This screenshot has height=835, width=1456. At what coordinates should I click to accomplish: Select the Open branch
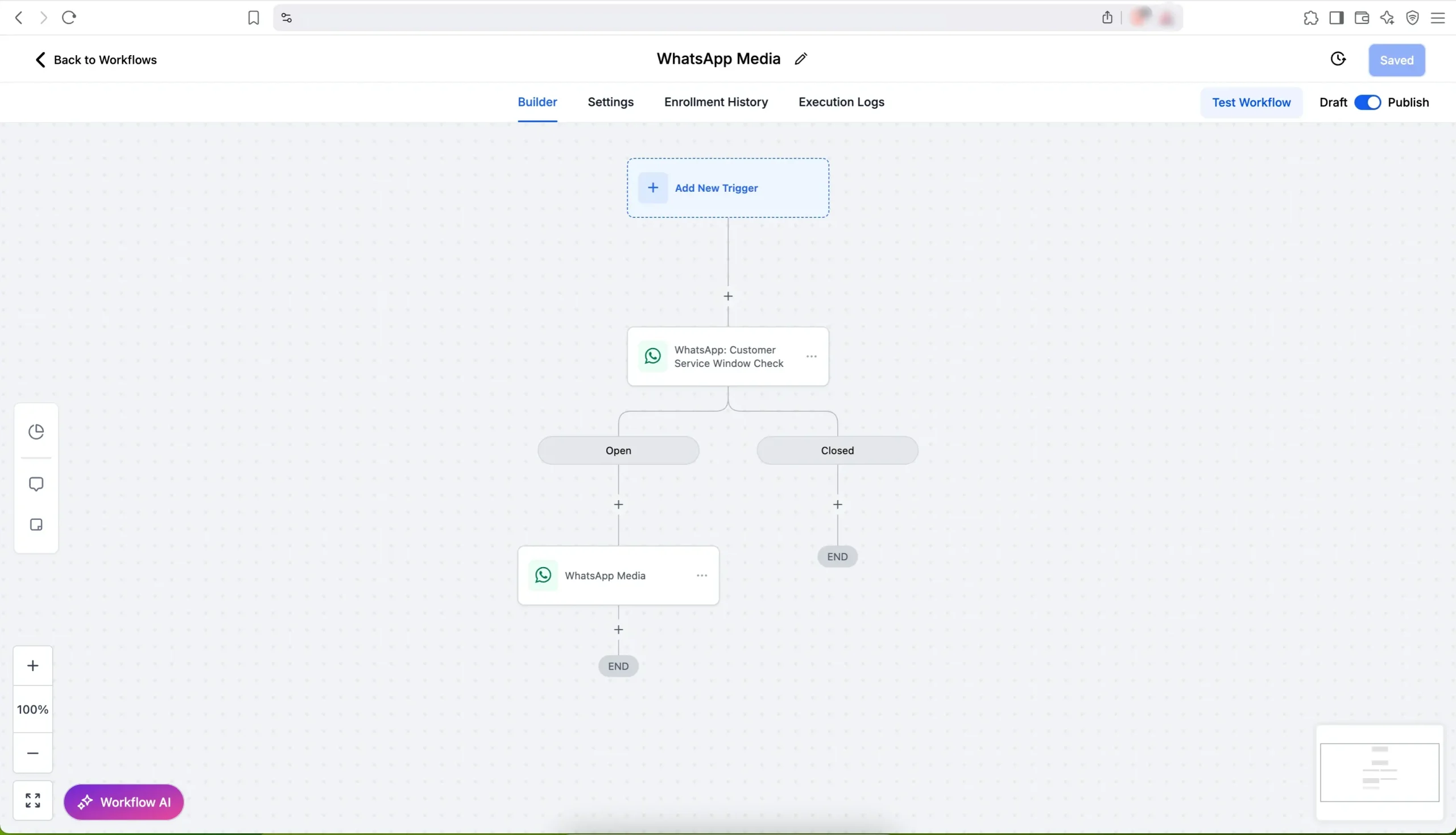[x=618, y=450]
